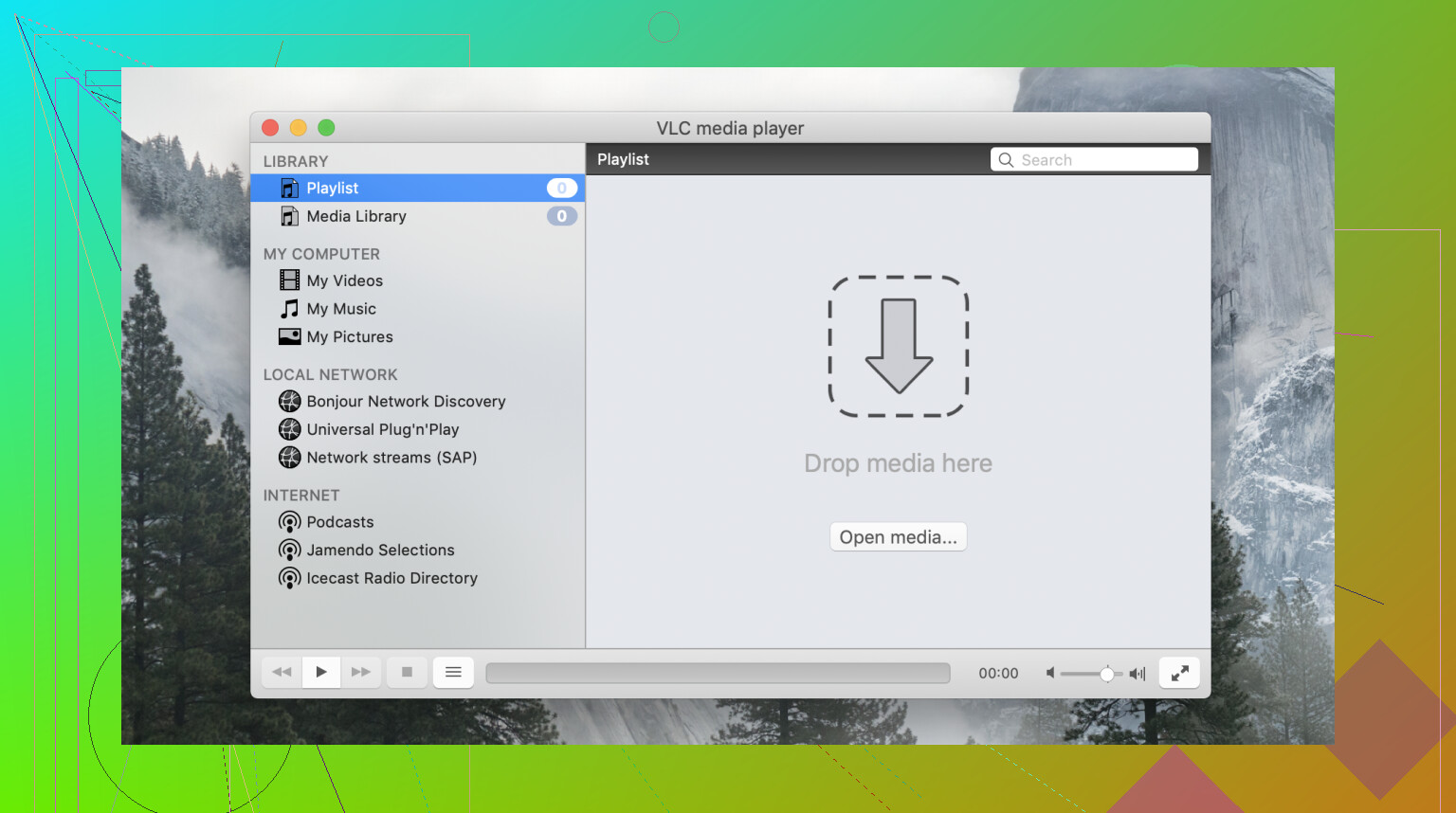Click the My Videos film strip icon

click(x=290, y=280)
